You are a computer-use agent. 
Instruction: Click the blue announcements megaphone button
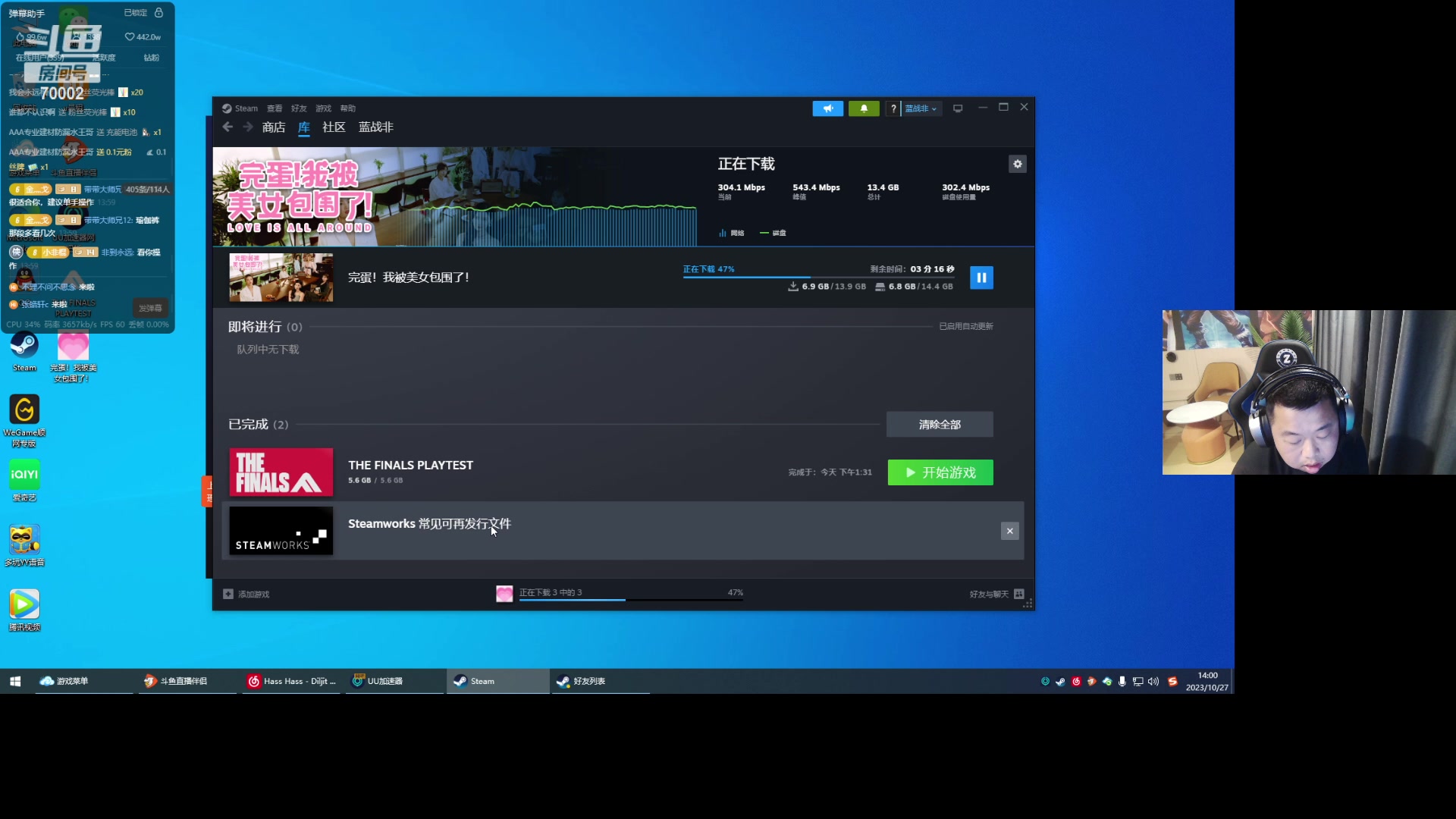coord(828,108)
